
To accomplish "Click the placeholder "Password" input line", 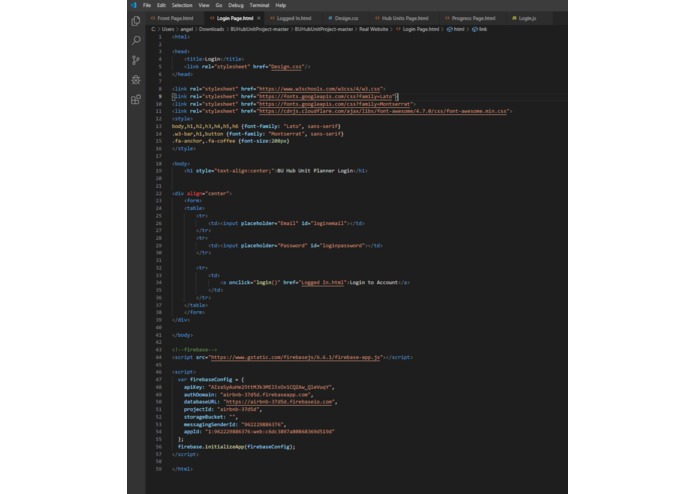I will [x=295, y=245].
